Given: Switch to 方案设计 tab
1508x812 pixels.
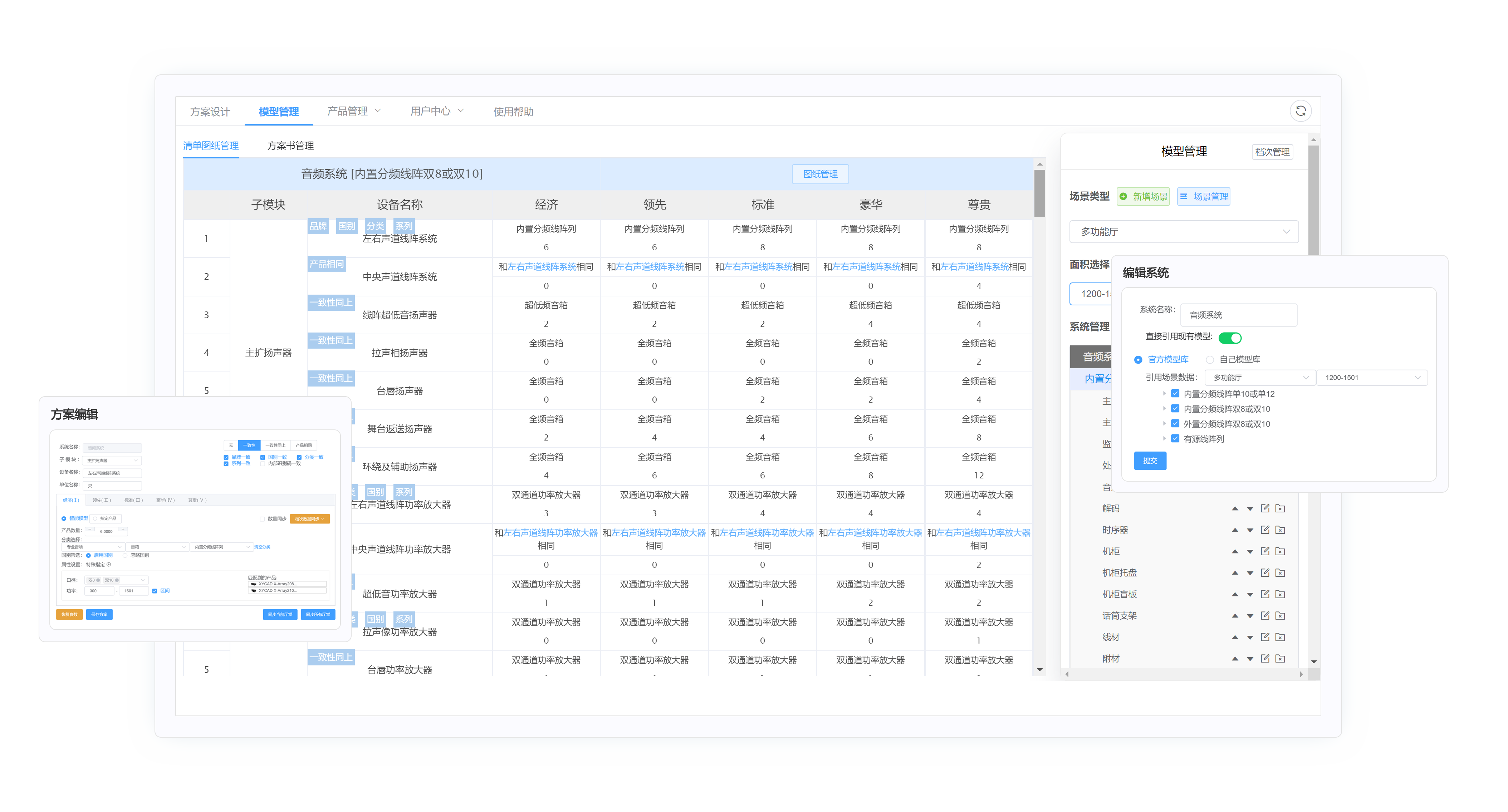Looking at the screenshot, I should click(210, 112).
